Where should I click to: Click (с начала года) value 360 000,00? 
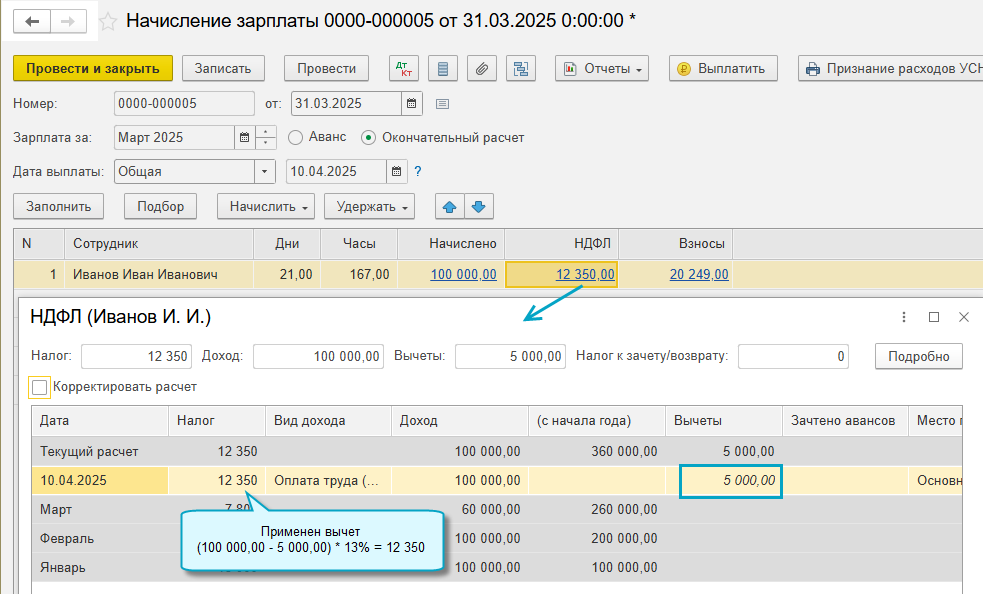pos(624,452)
